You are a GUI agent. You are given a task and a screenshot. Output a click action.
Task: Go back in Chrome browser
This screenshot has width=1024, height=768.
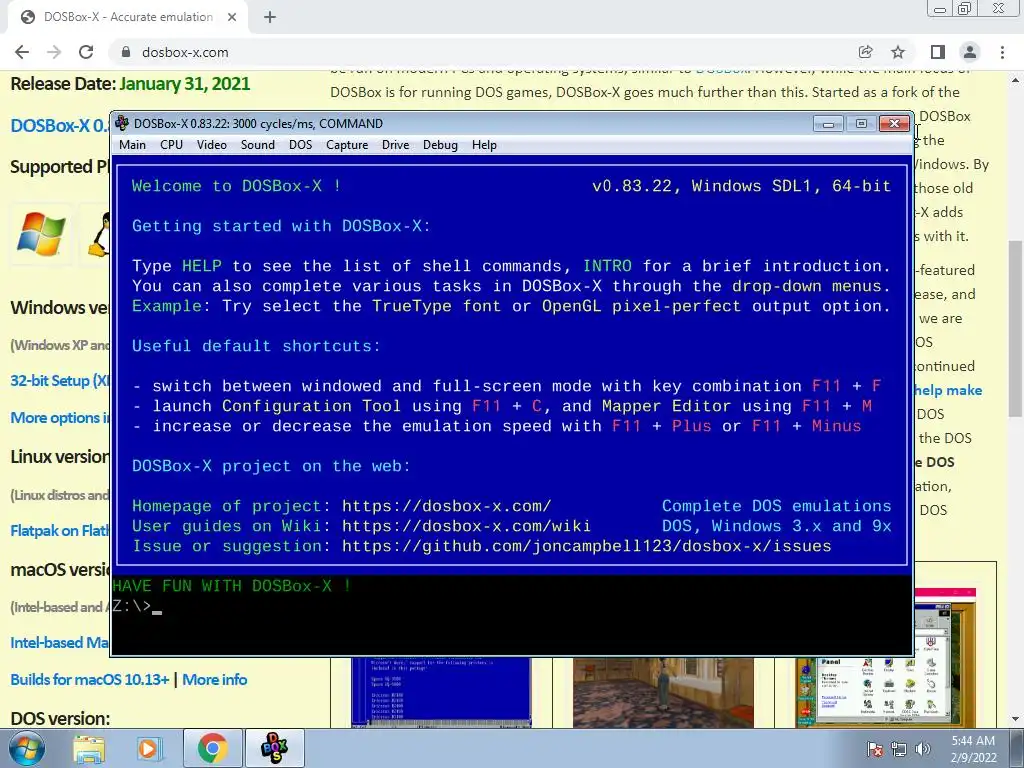[x=22, y=52]
